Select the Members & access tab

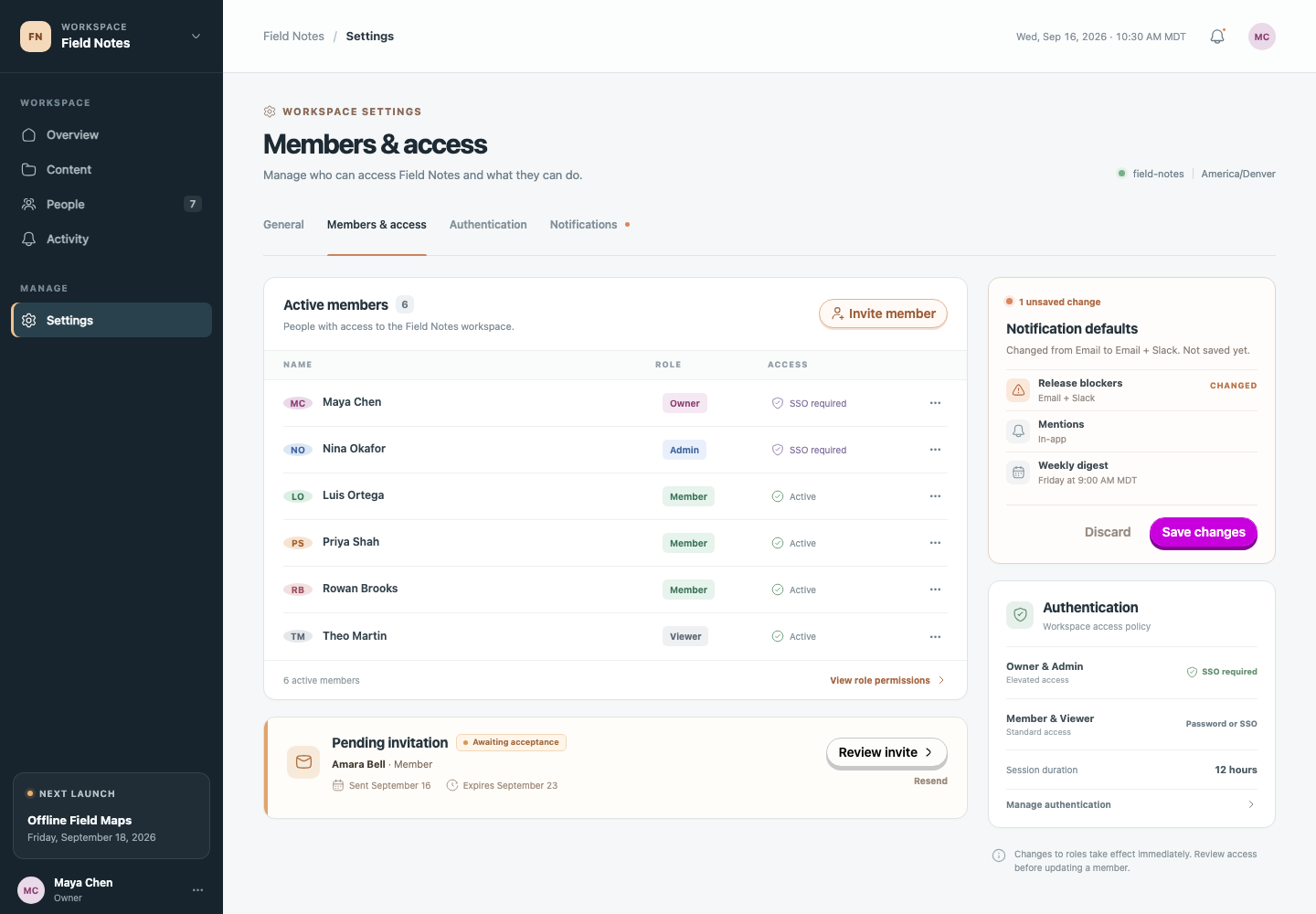pos(377,225)
